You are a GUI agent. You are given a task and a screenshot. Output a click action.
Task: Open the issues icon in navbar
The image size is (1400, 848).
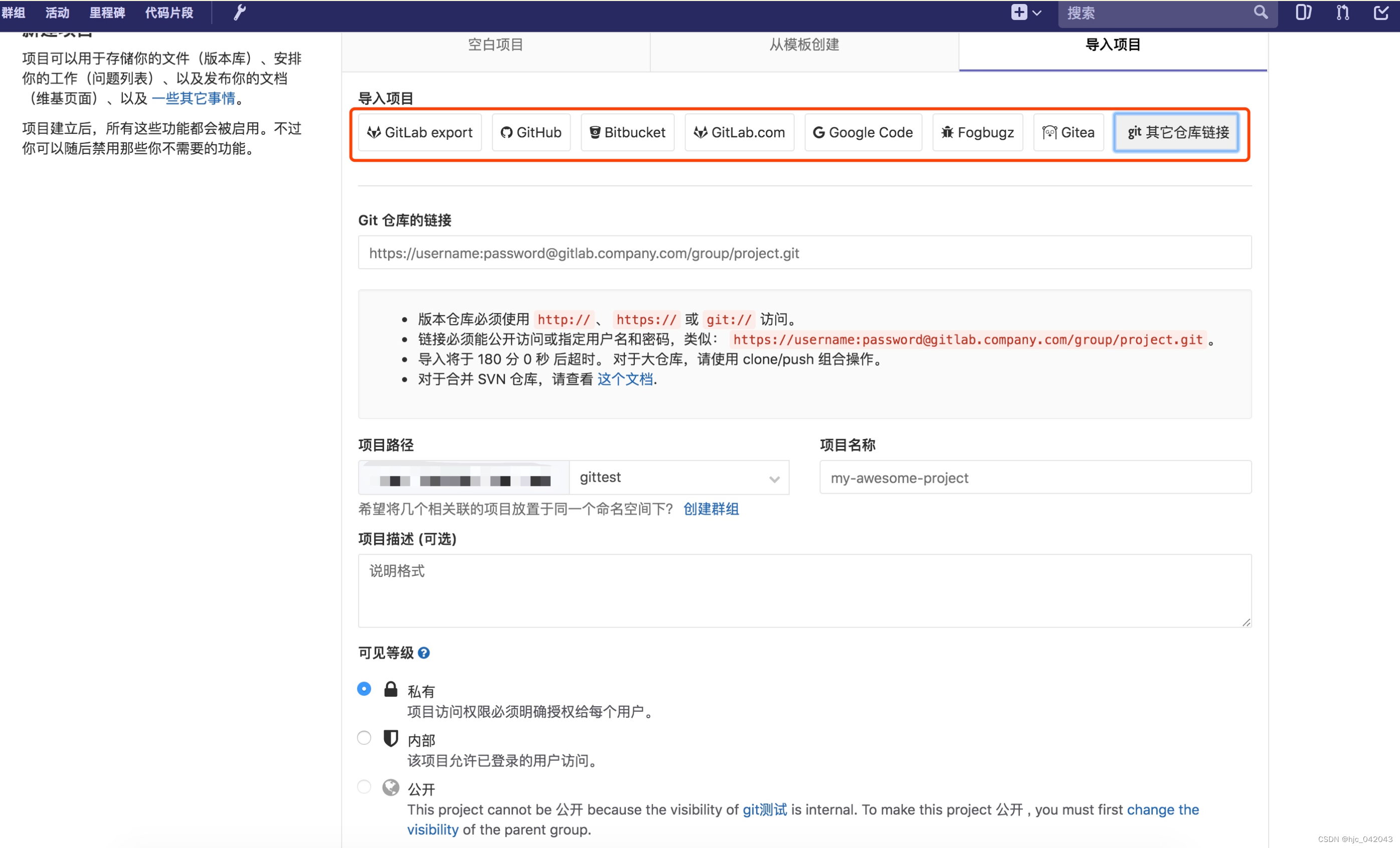pos(1303,13)
